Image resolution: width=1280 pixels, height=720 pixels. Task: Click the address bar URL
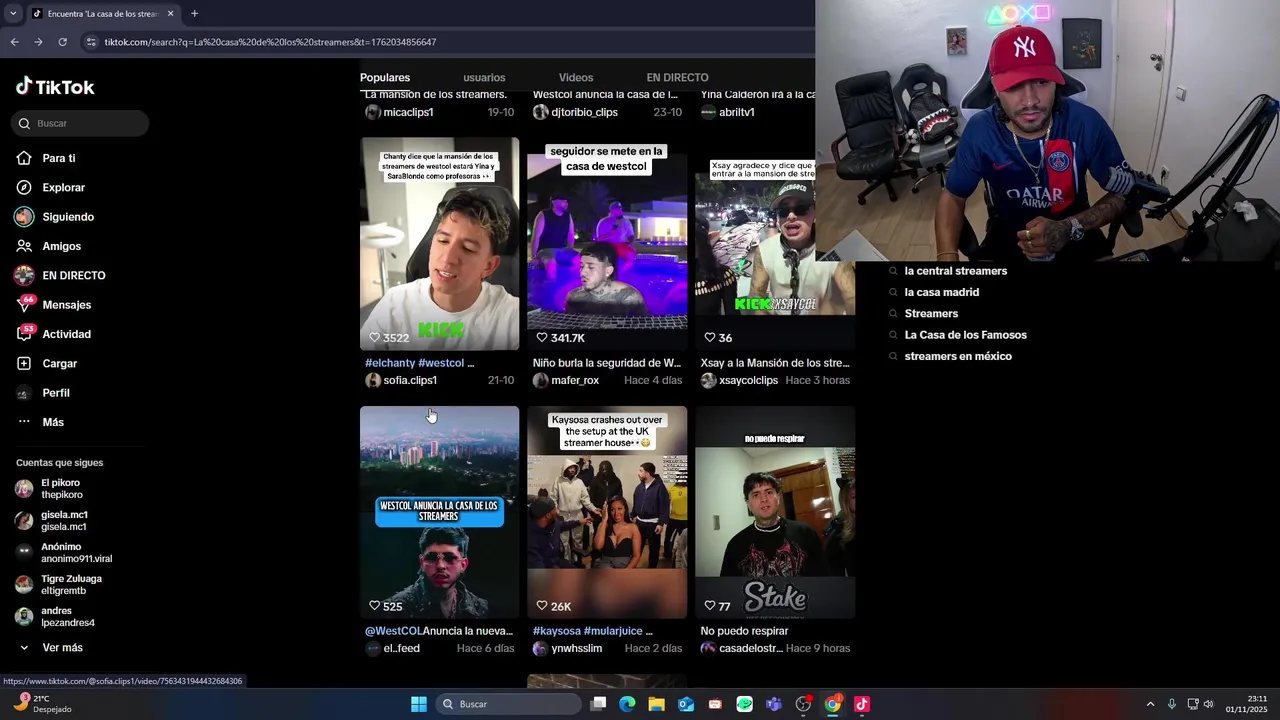pyautogui.click(x=270, y=42)
